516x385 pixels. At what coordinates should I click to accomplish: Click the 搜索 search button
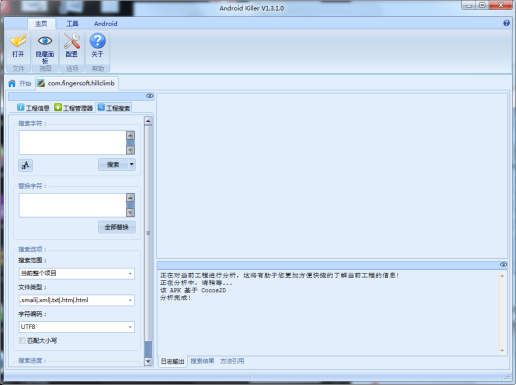113,164
